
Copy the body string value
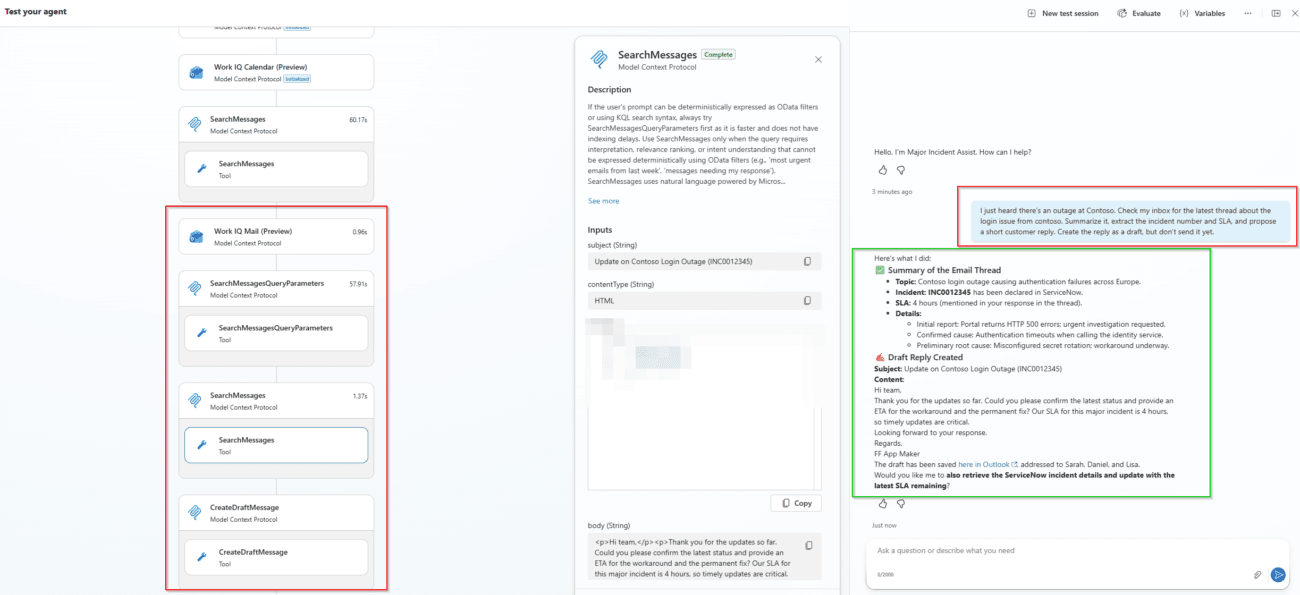click(x=808, y=545)
